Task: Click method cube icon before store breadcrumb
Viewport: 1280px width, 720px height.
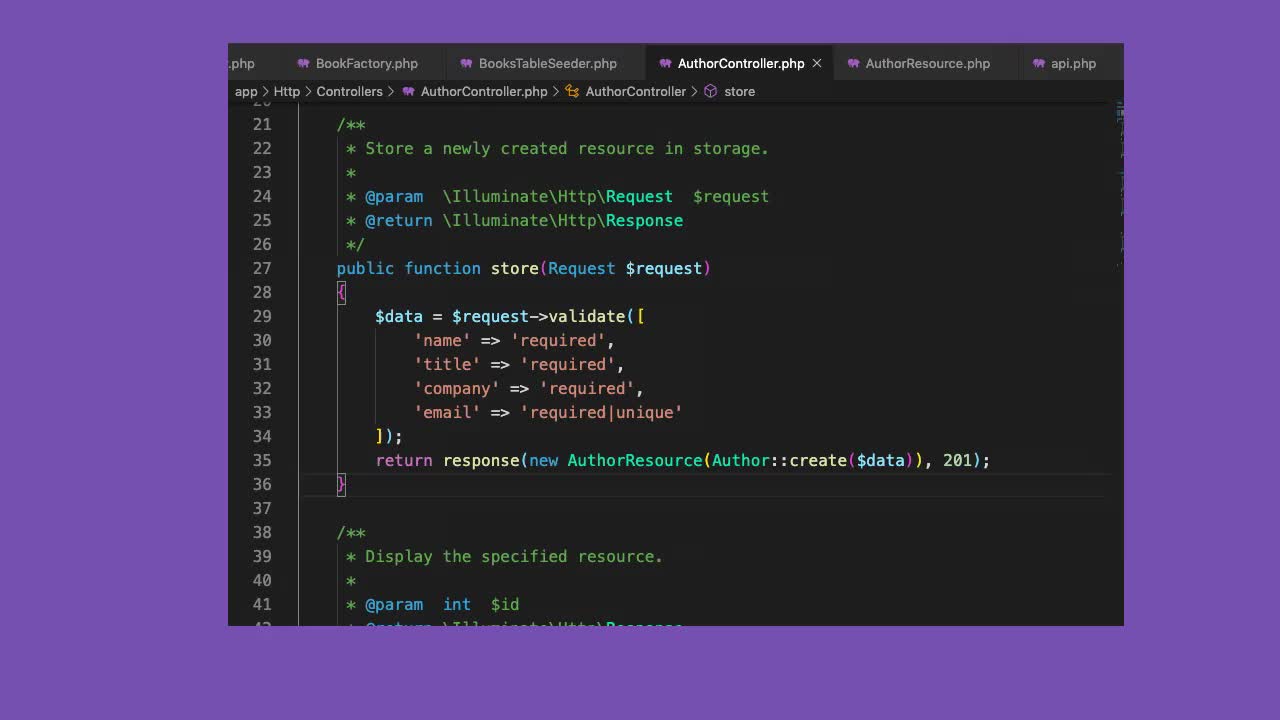Action: [711, 91]
